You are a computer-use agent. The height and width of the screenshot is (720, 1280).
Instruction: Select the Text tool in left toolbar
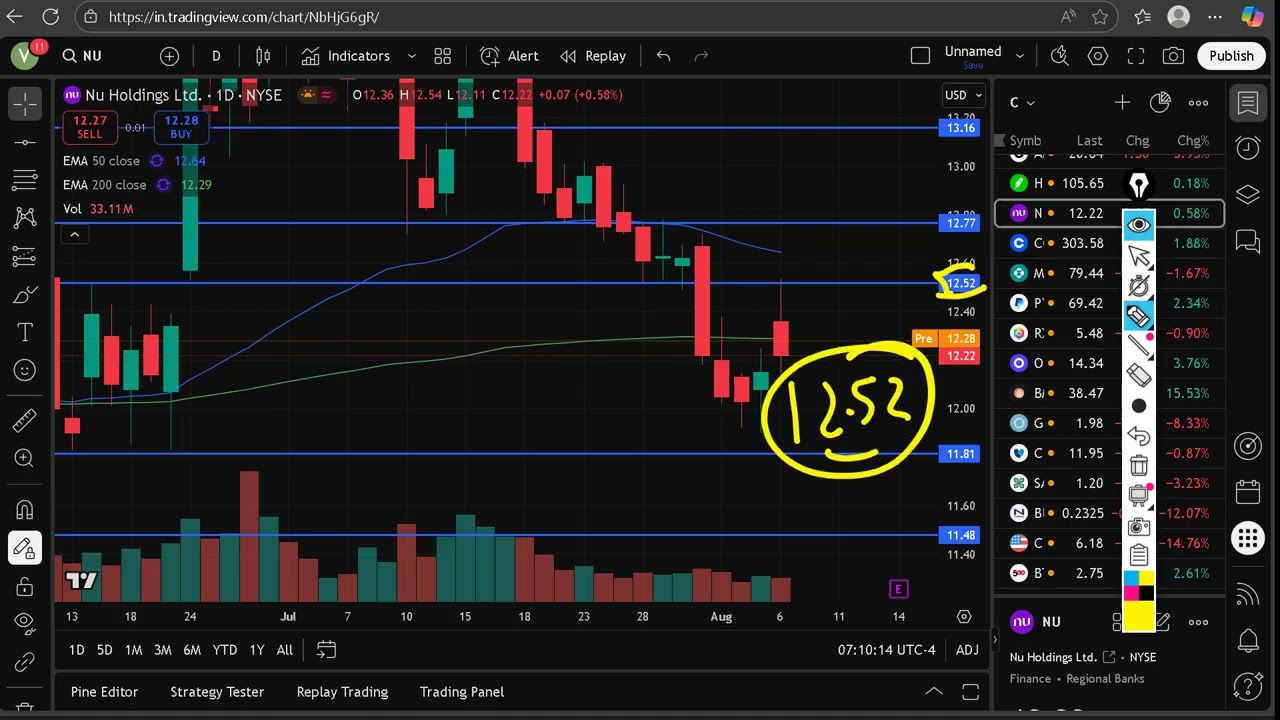point(25,332)
